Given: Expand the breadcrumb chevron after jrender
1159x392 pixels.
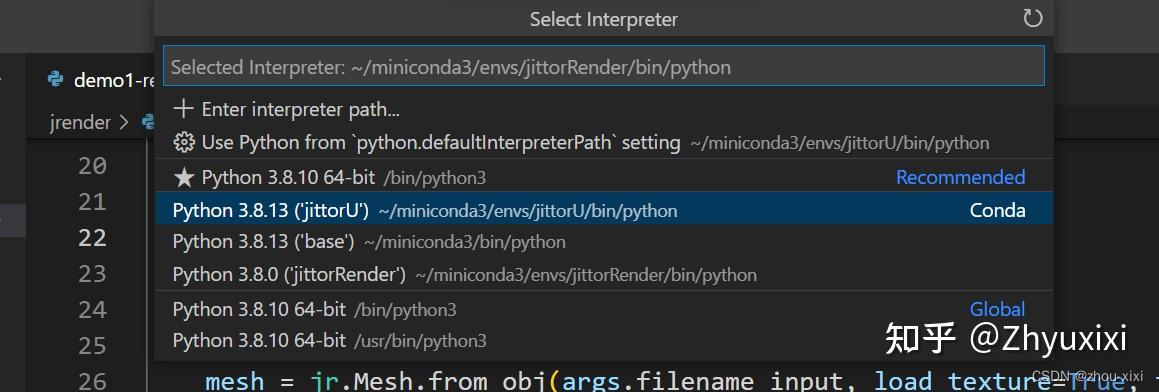Looking at the screenshot, I should click(x=125, y=122).
